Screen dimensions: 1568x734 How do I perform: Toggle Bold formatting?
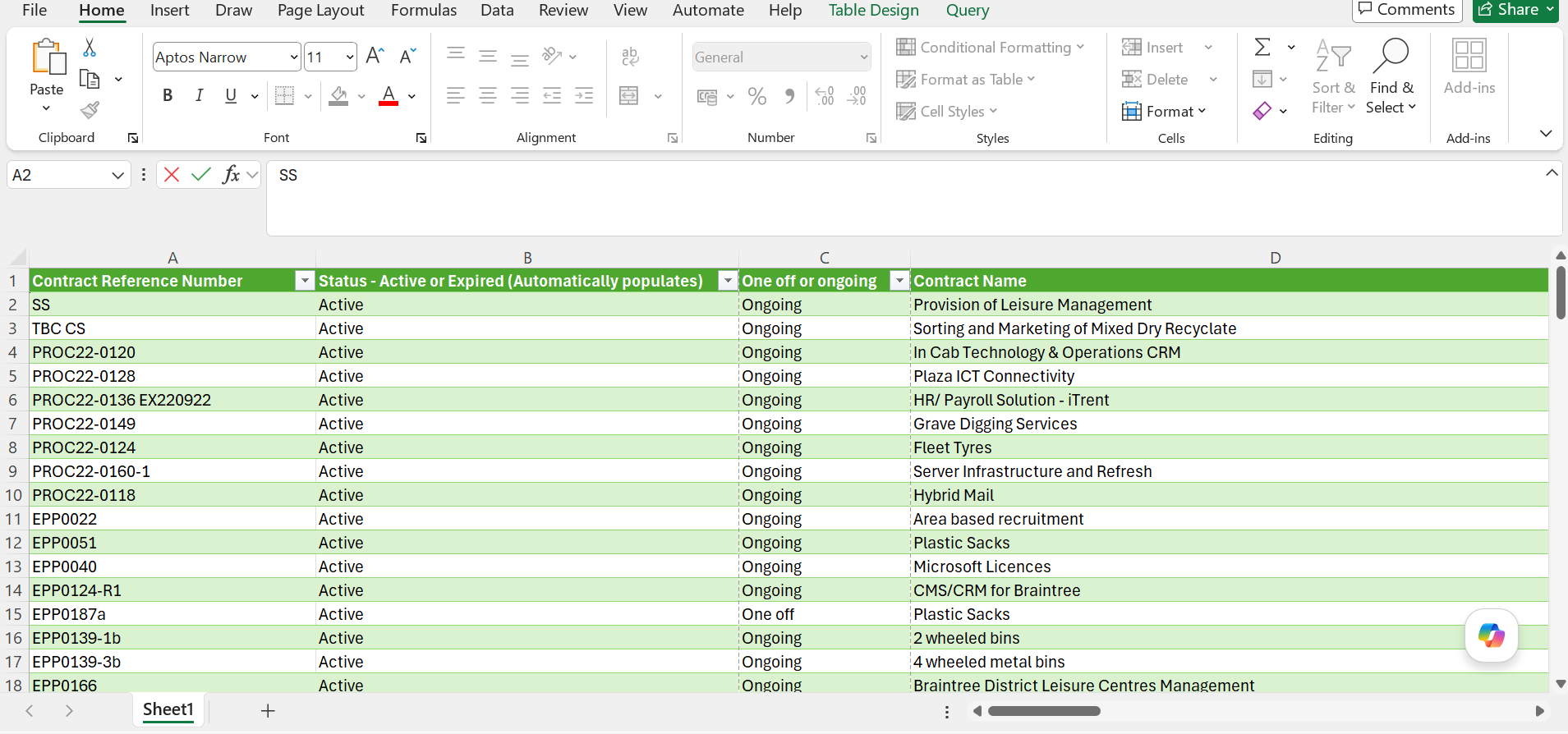(168, 95)
